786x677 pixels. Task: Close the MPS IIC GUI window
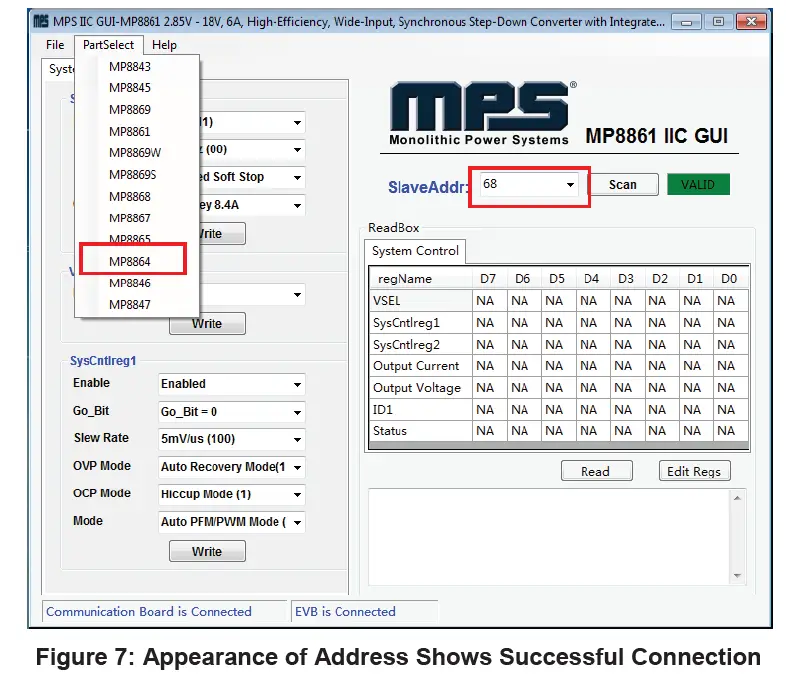(x=751, y=22)
